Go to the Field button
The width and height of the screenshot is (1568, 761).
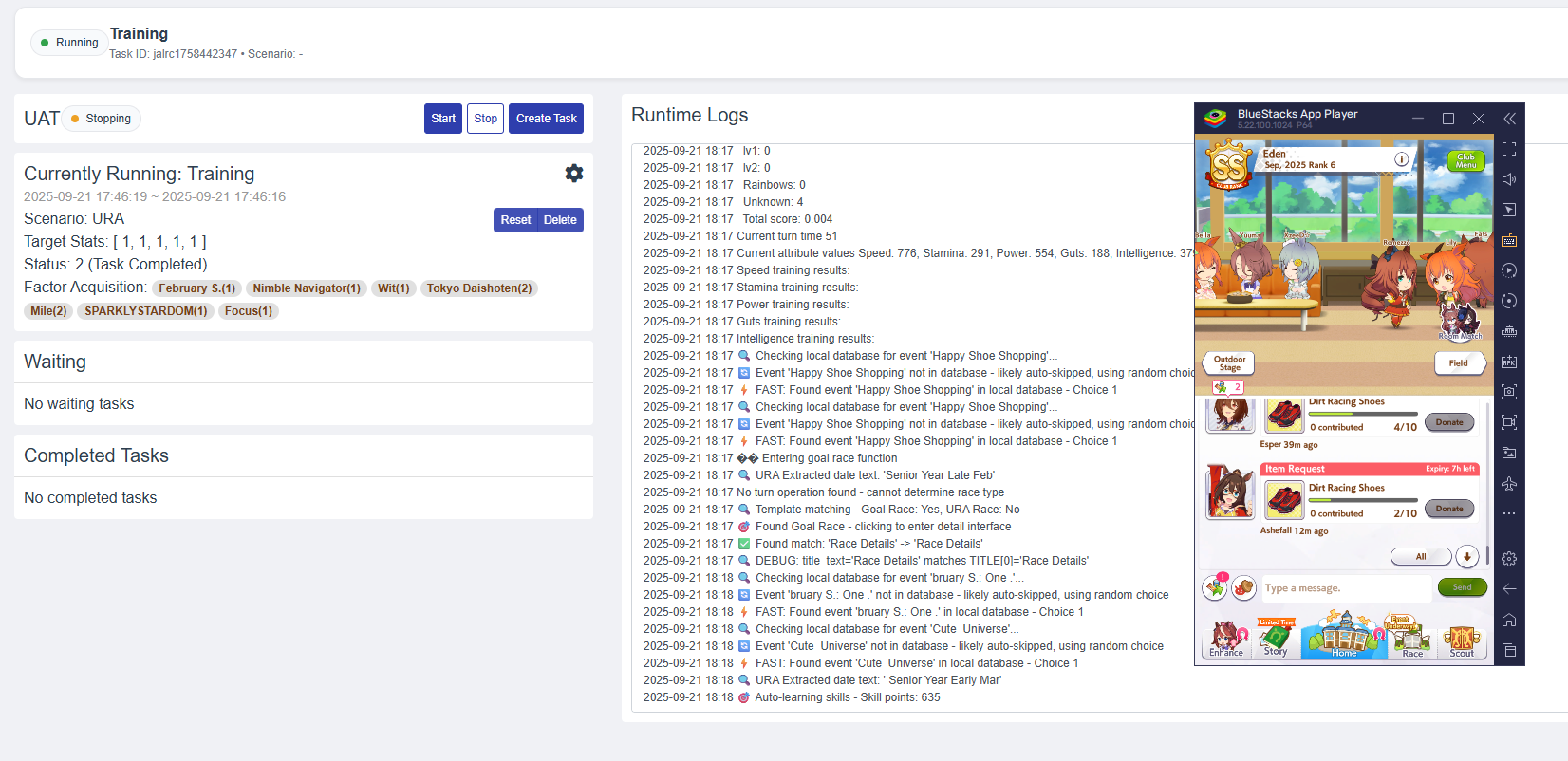1459,362
